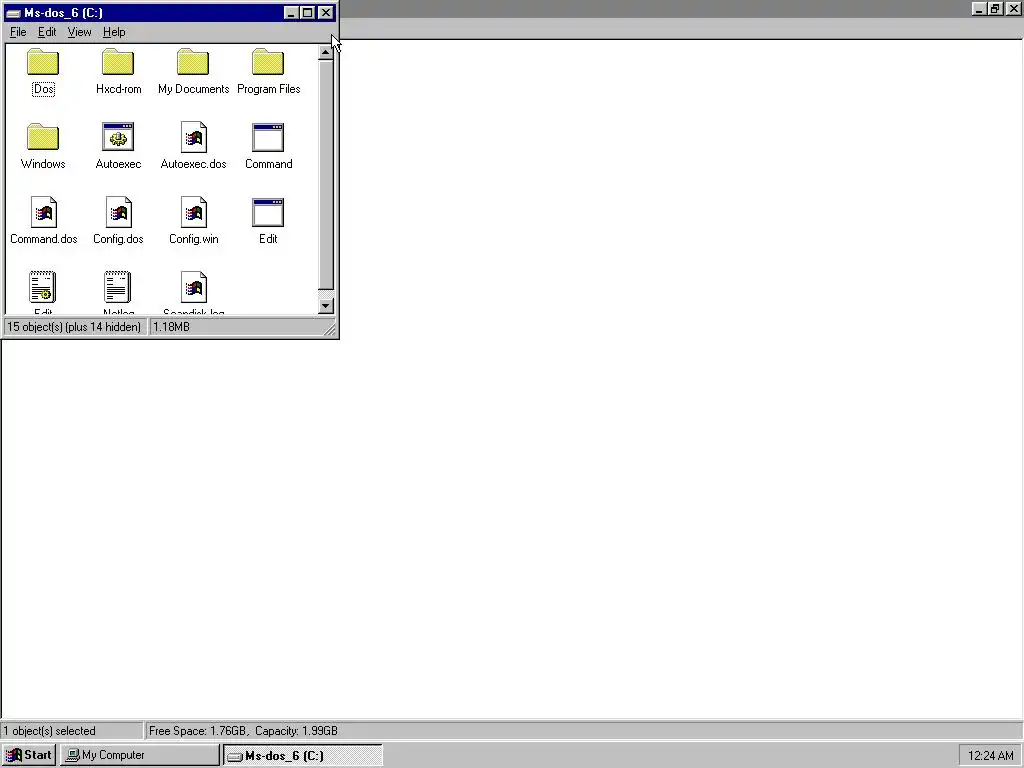Minimize the background My Computer window
Screen dimensions: 1024x768
(978, 8)
